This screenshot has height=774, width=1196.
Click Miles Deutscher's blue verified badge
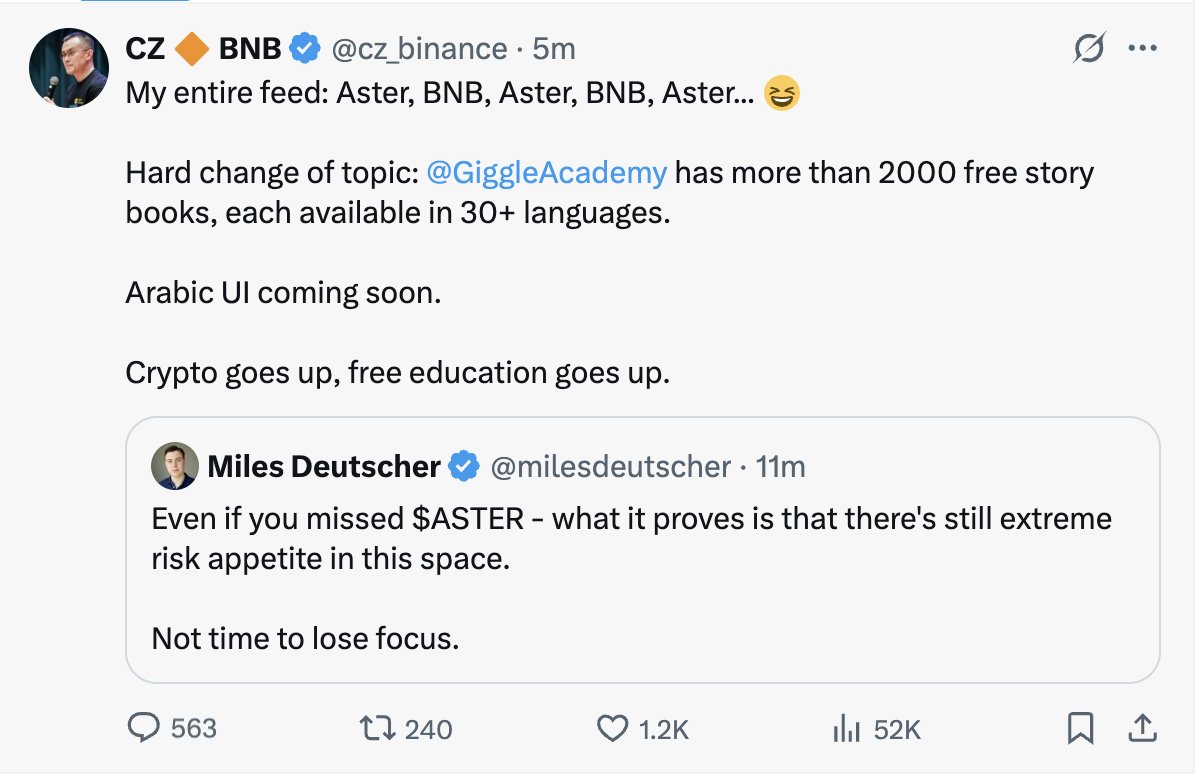coord(462,466)
